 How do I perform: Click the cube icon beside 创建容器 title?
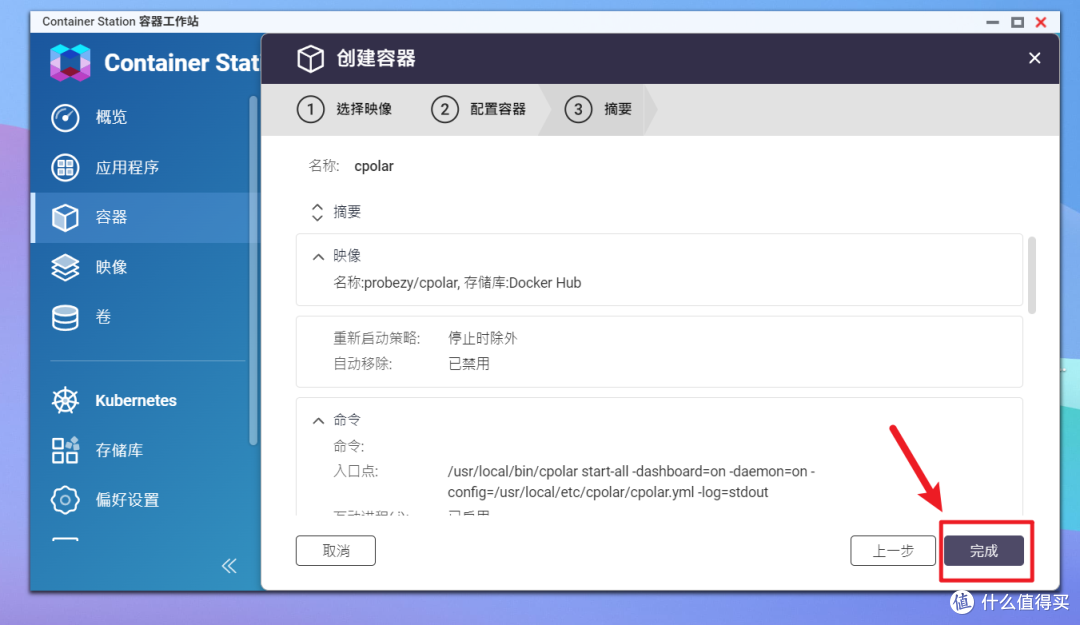tap(311, 58)
